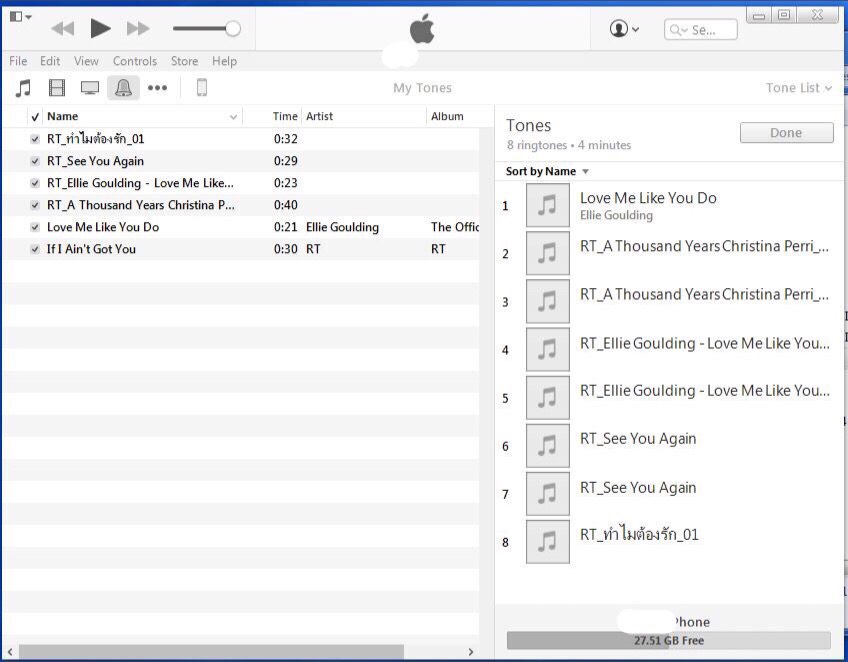Select RT_See You Again in the song list
The width and height of the screenshot is (848, 662).
[95, 161]
